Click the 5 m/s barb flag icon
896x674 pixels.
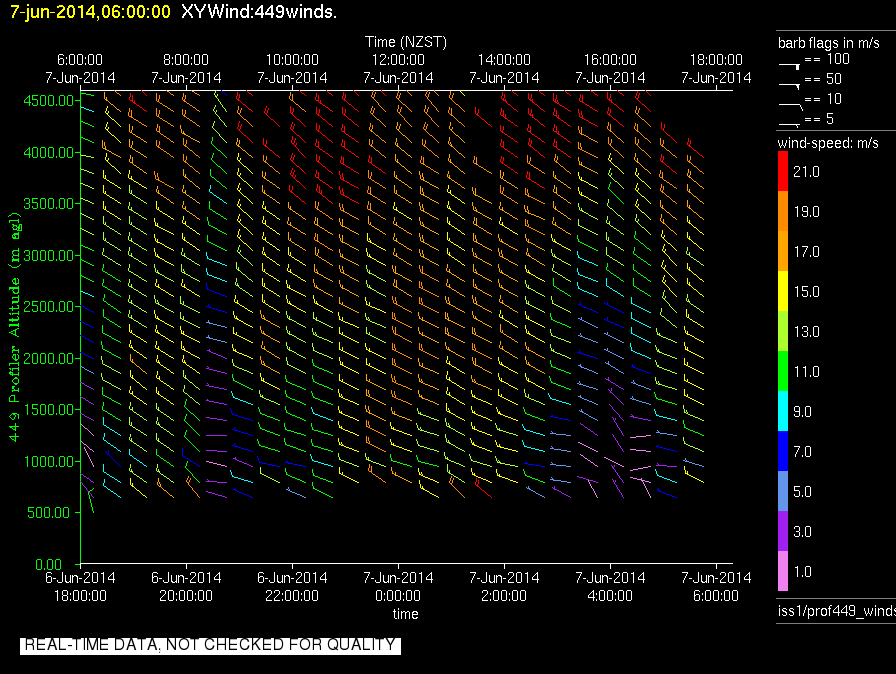click(789, 124)
